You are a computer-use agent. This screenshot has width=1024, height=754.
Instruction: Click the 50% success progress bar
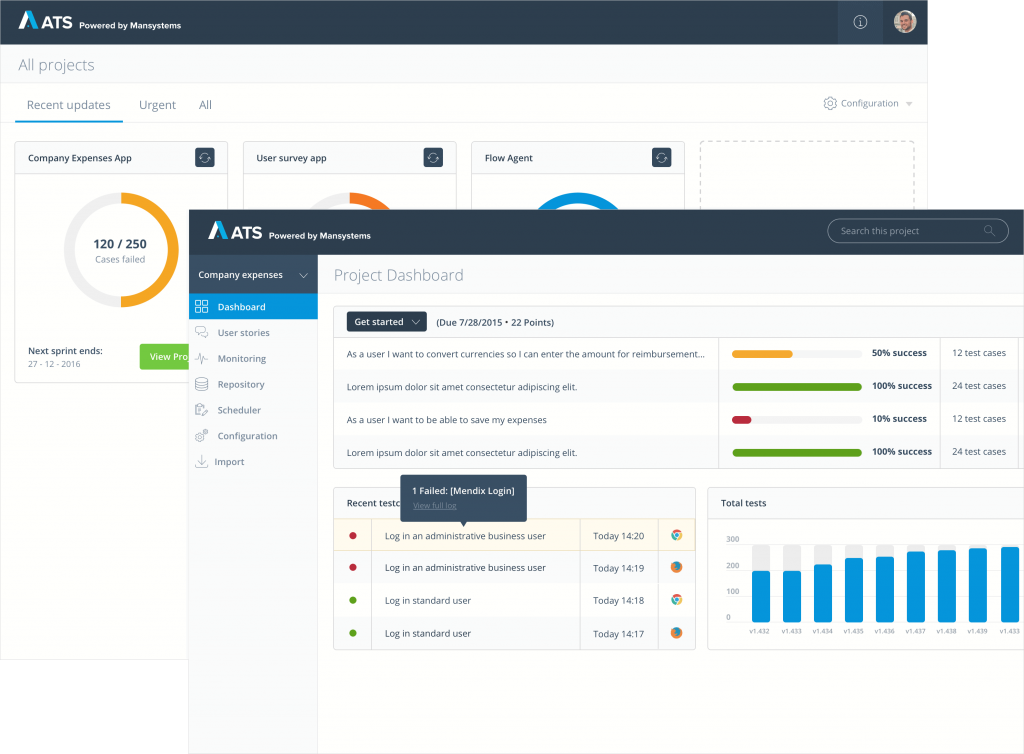tap(796, 353)
